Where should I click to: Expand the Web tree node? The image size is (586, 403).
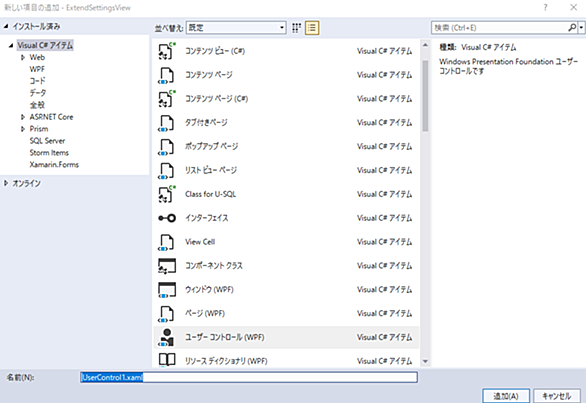(x=23, y=57)
